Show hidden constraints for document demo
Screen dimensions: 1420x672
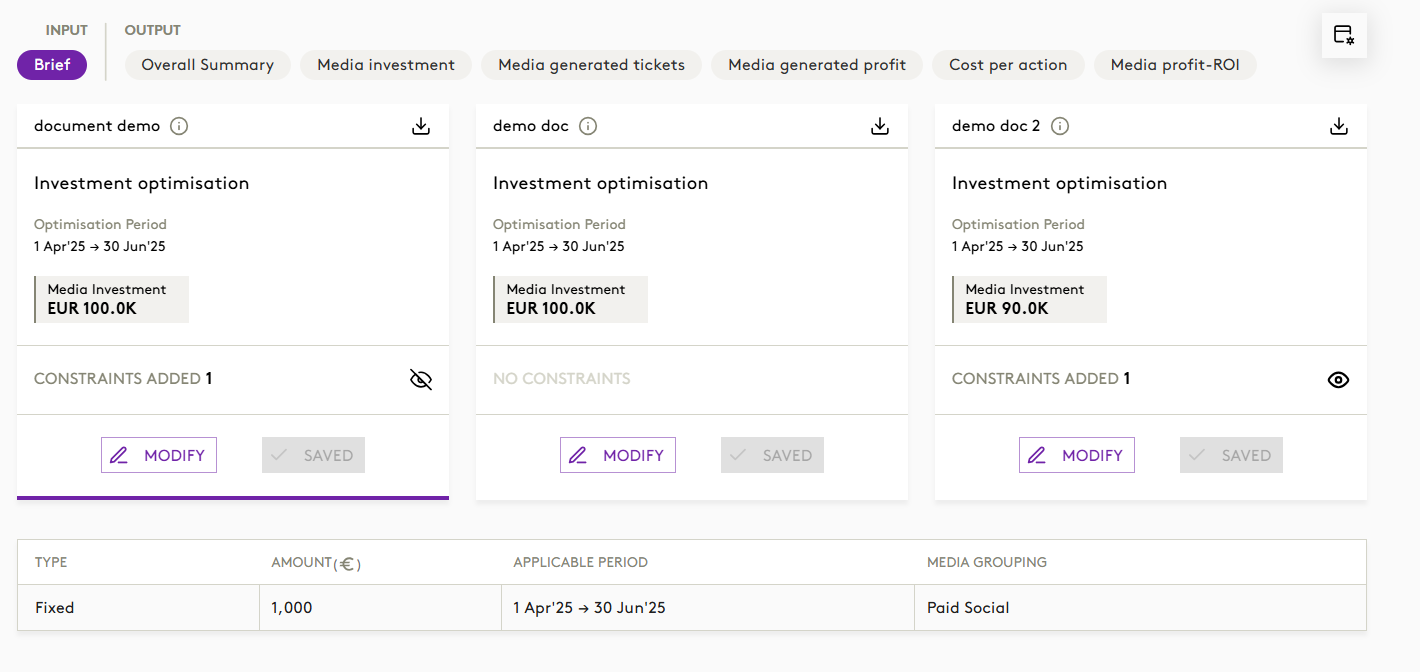point(421,380)
